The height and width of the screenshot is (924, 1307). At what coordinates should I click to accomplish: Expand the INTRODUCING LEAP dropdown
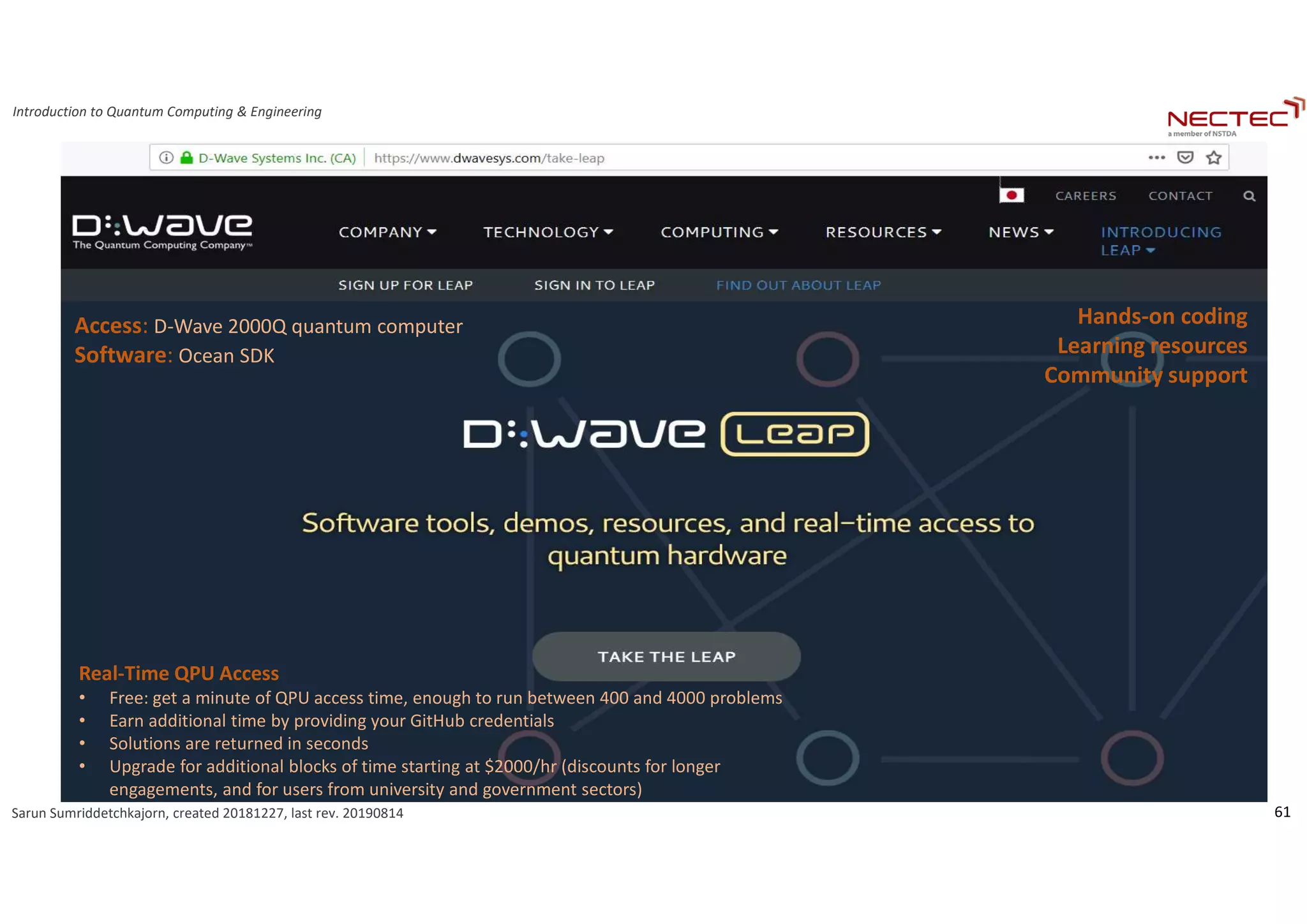(1161, 241)
